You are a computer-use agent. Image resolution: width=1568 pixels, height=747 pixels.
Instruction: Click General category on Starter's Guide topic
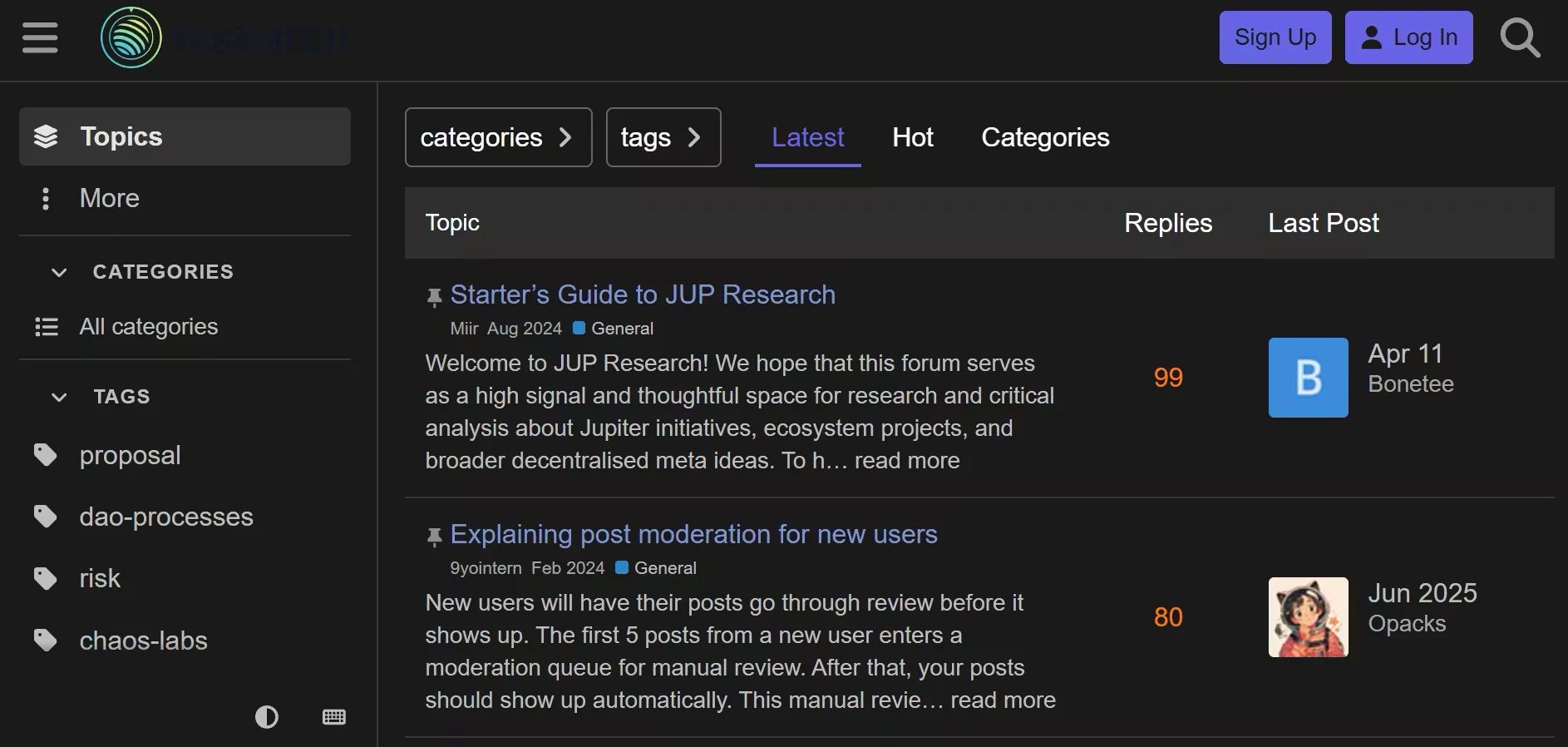[x=614, y=329]
